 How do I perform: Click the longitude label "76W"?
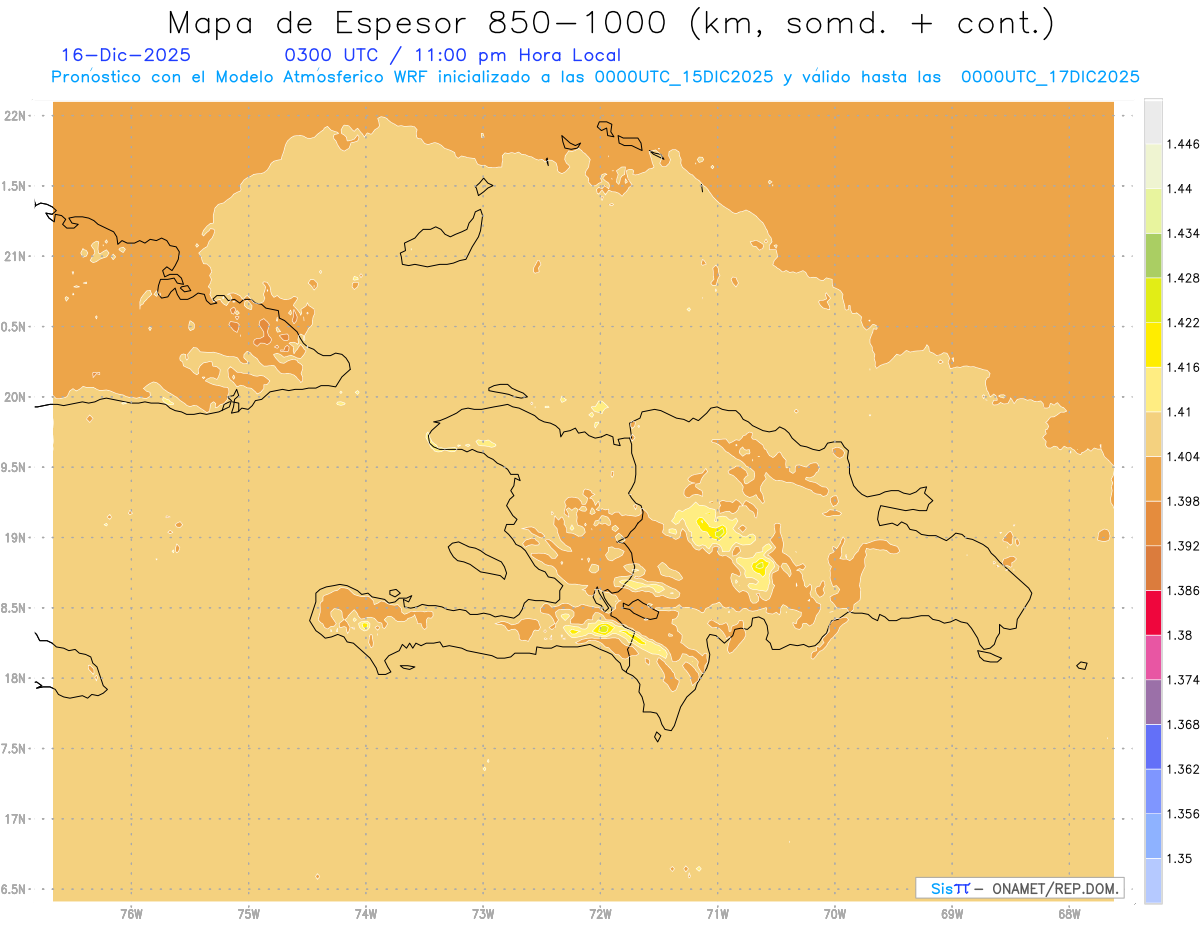131,914
